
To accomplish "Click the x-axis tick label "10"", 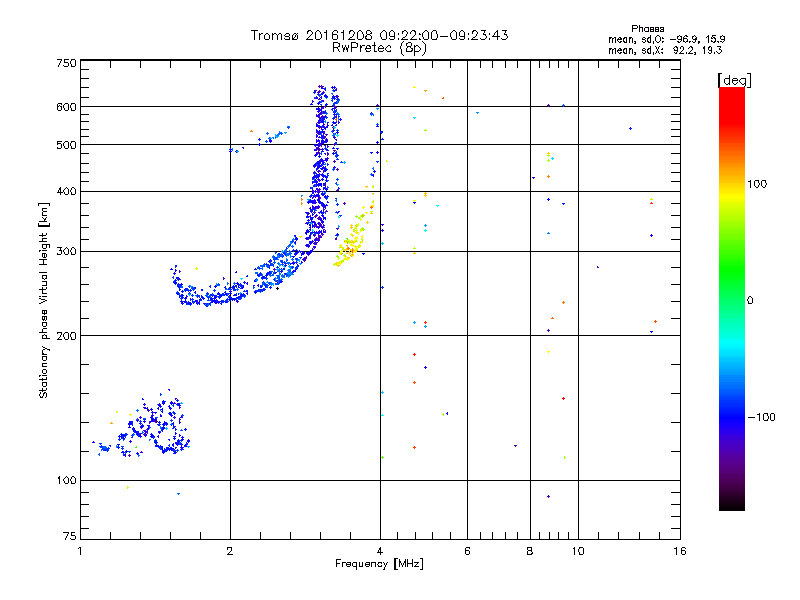I will coord(578,551).
